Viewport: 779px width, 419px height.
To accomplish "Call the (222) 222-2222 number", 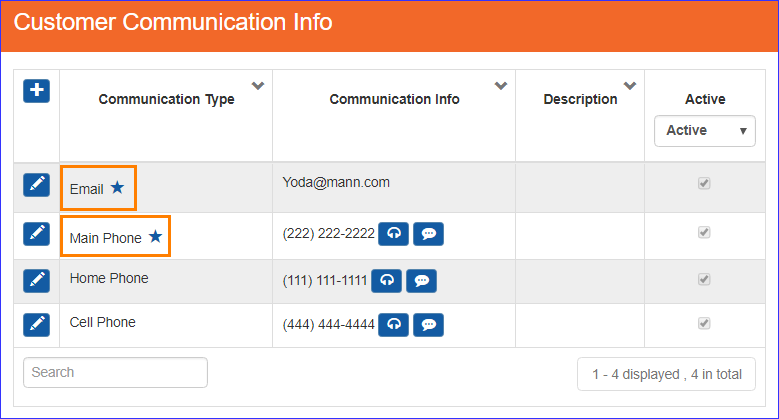I will (393, 234).
